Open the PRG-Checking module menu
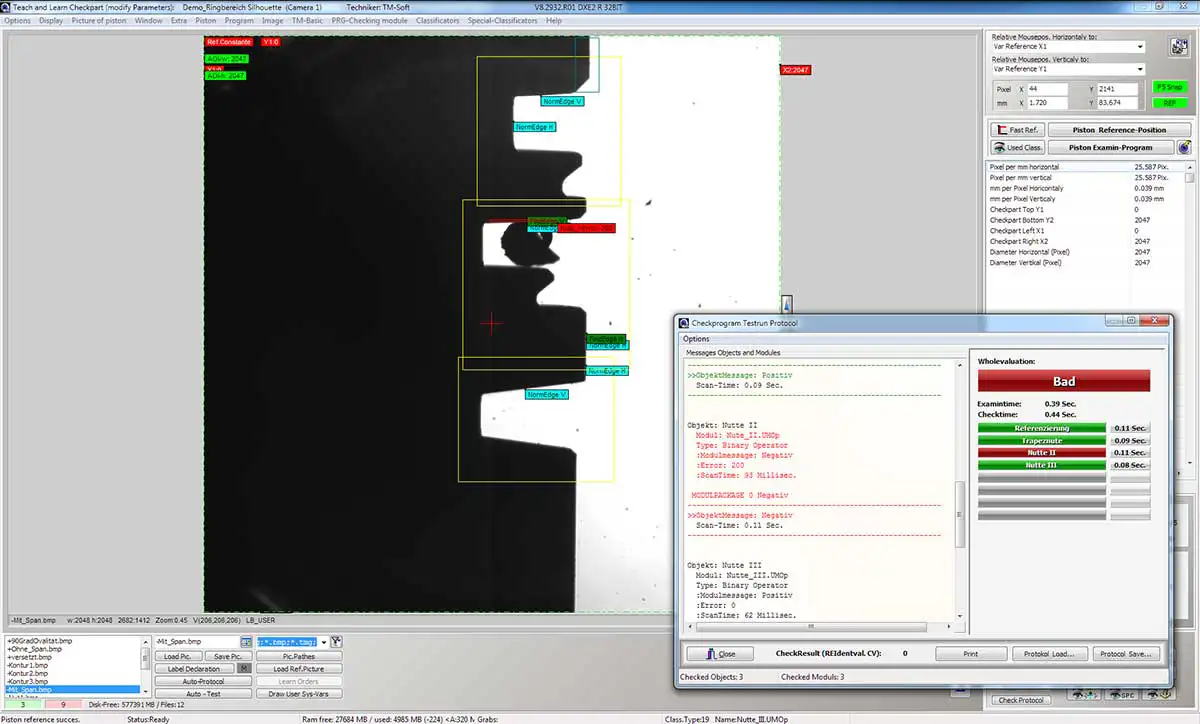This screenshot has width=1200, height=724. [x=369, y=20]
